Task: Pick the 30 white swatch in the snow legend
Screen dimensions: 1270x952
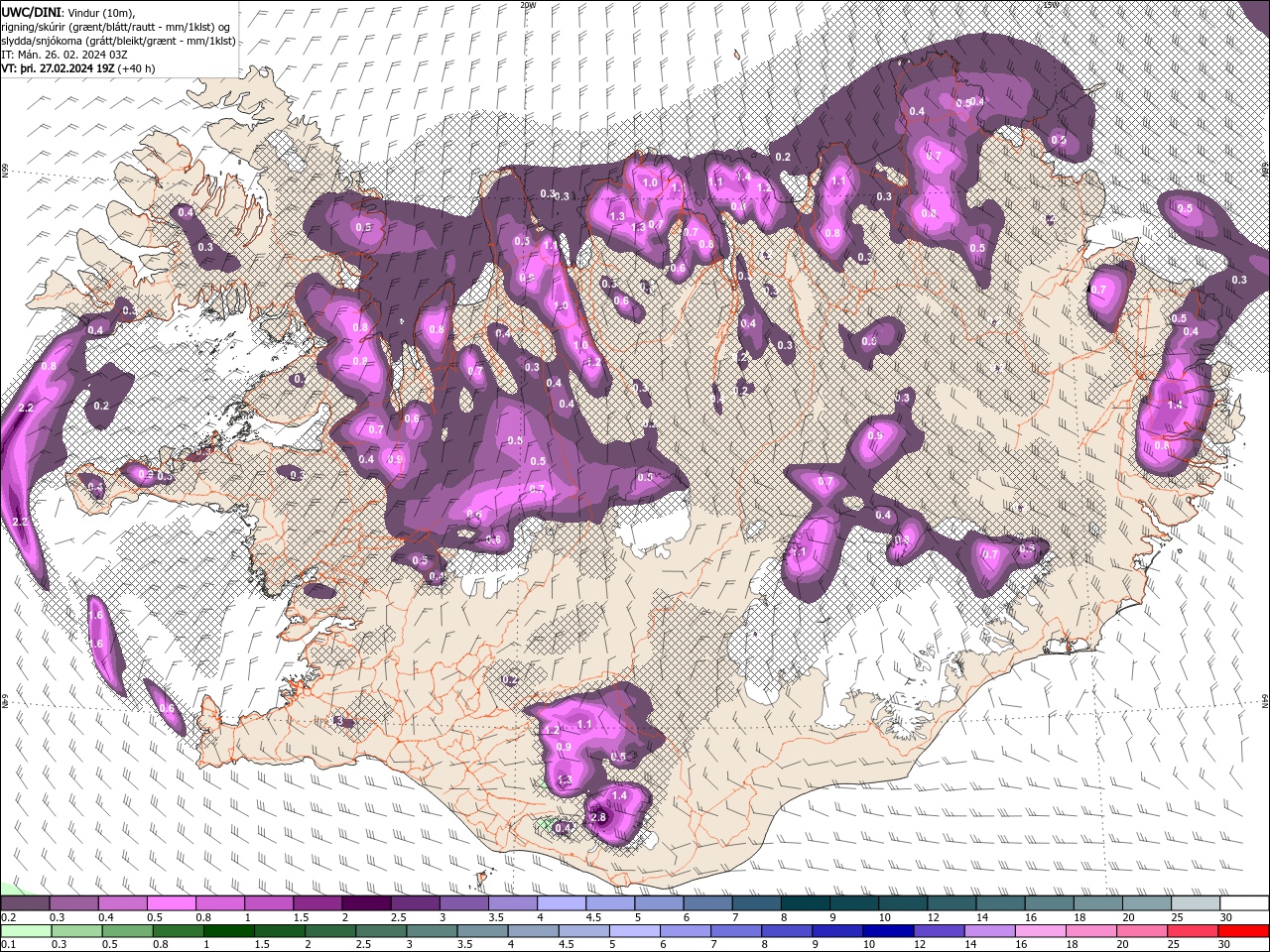Action: [x=1244, y=903]
